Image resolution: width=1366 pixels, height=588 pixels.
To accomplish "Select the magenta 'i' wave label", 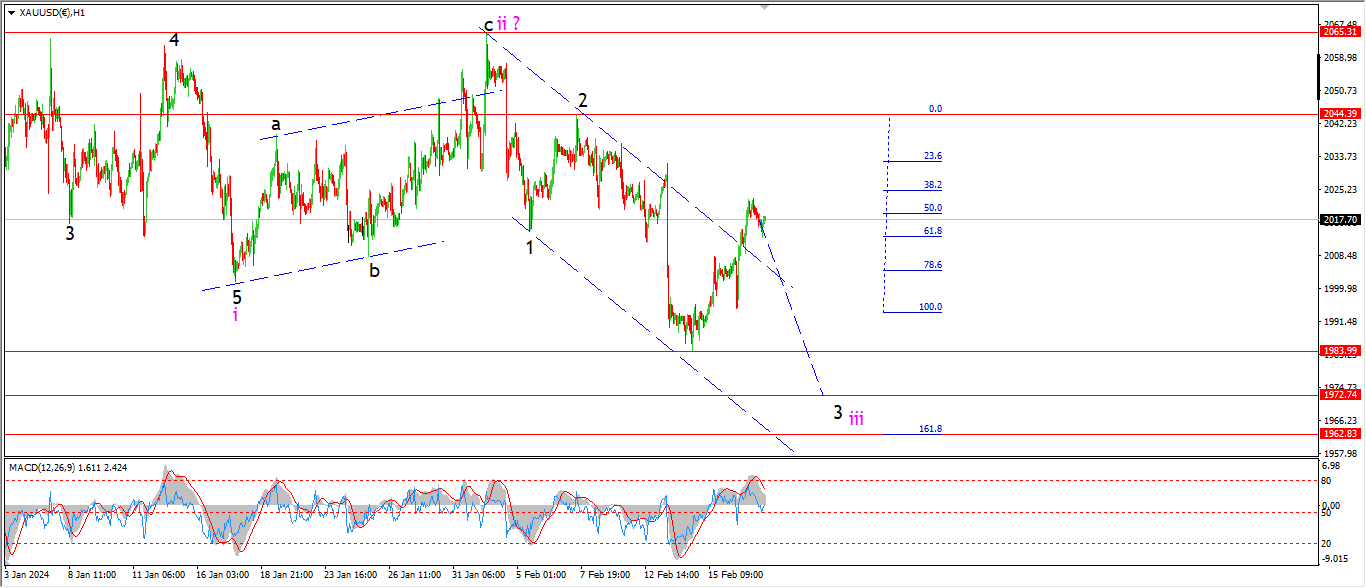I will (235, 315).
